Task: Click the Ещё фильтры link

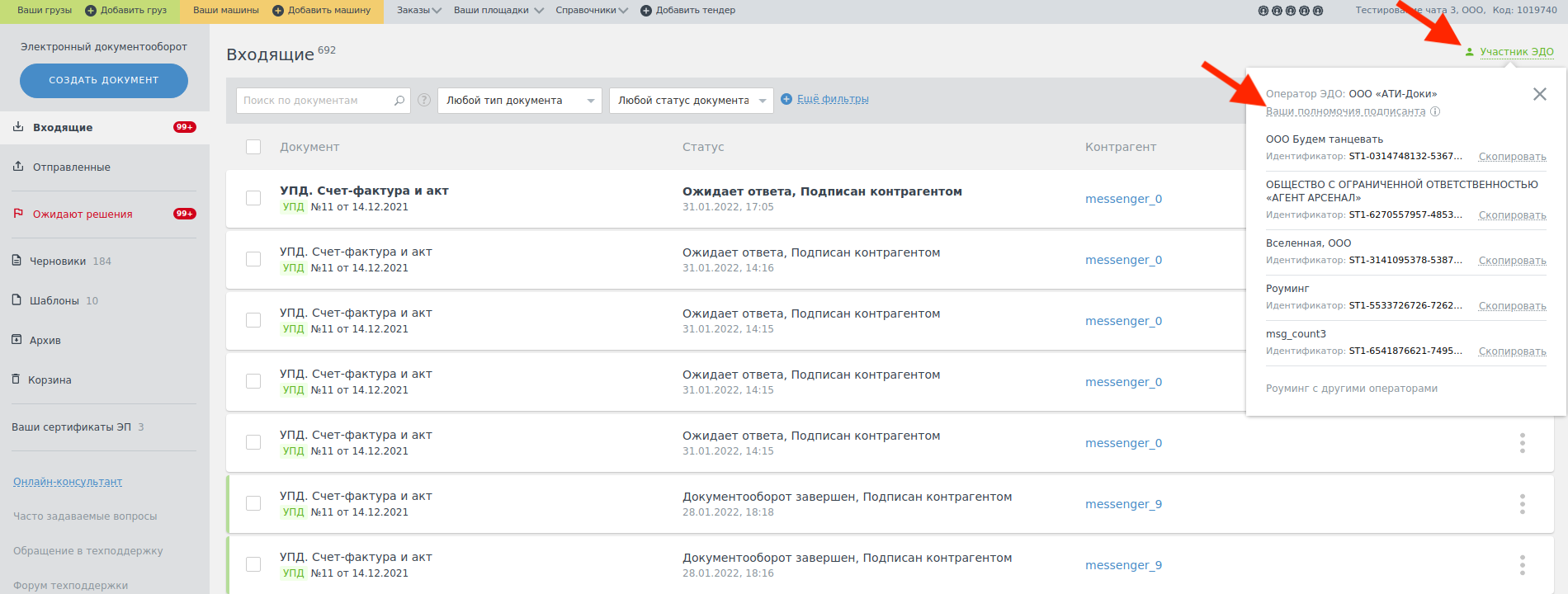Action: (x=833, y=99)
